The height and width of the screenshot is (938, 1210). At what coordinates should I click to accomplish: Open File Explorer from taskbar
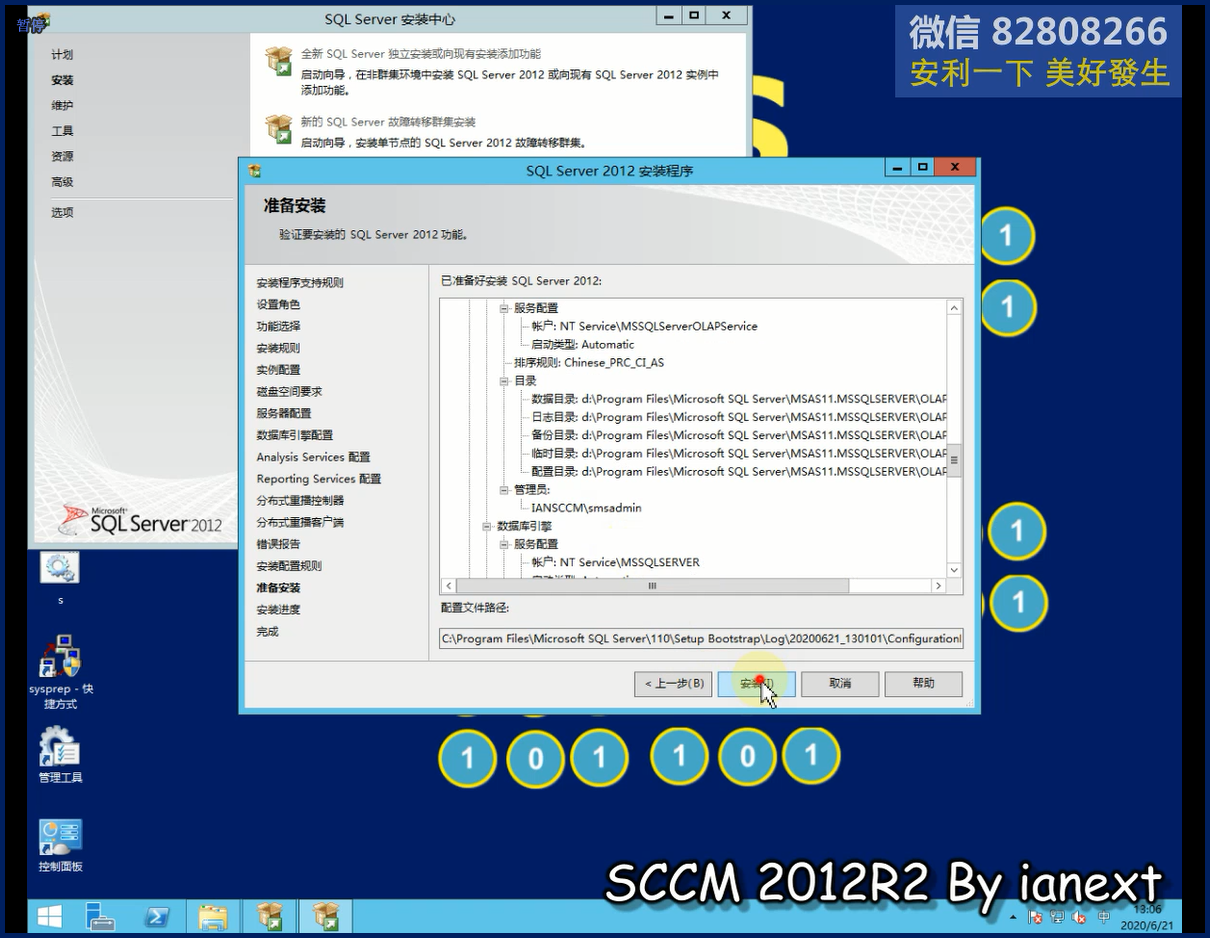213,916
